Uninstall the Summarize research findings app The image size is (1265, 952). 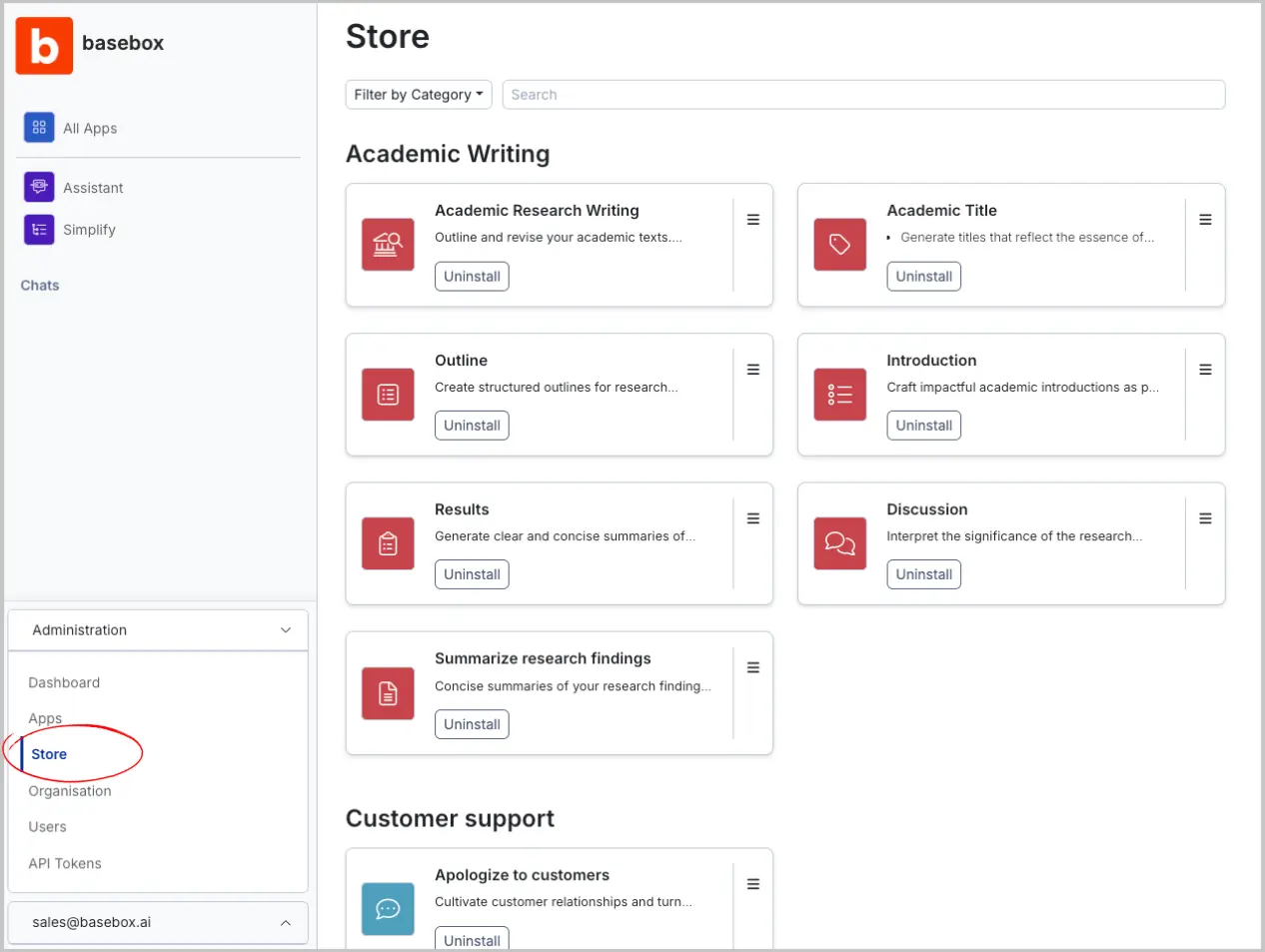coord(472,724)
